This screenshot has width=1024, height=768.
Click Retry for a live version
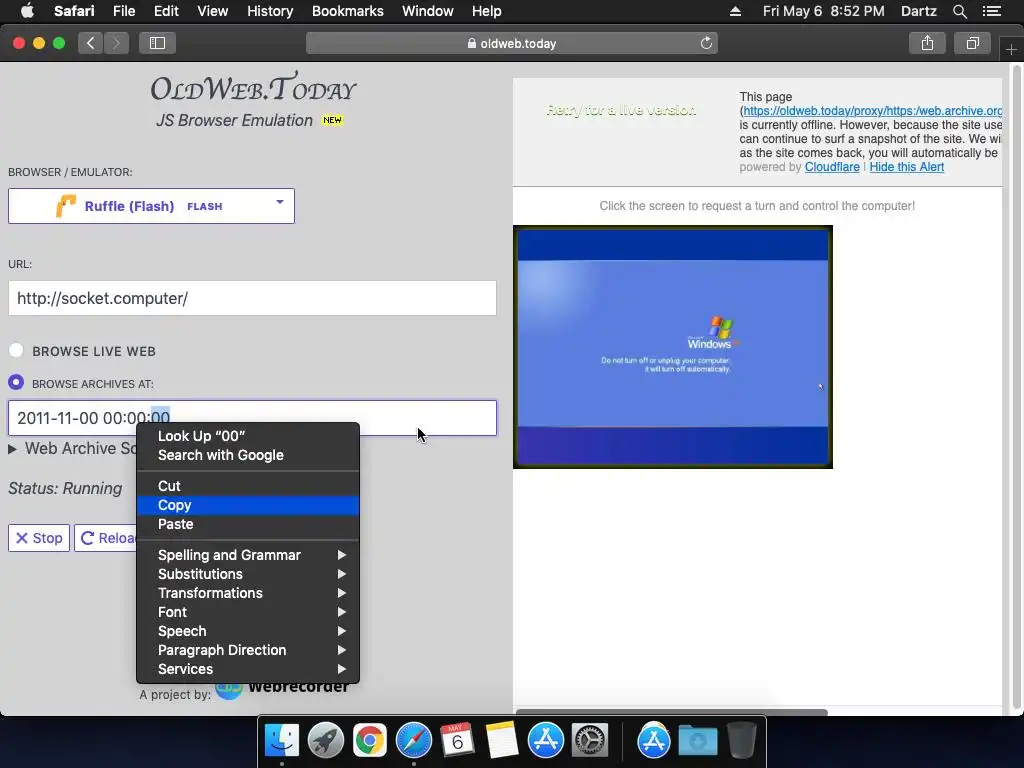621,110
